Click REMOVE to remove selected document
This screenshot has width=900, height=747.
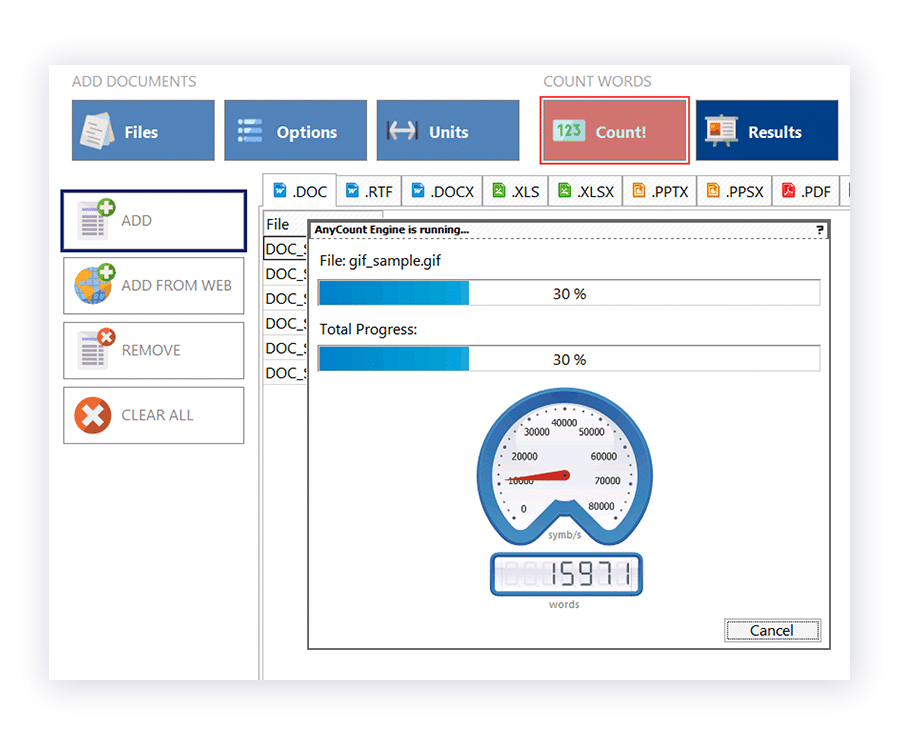click(x=154, y=350)
